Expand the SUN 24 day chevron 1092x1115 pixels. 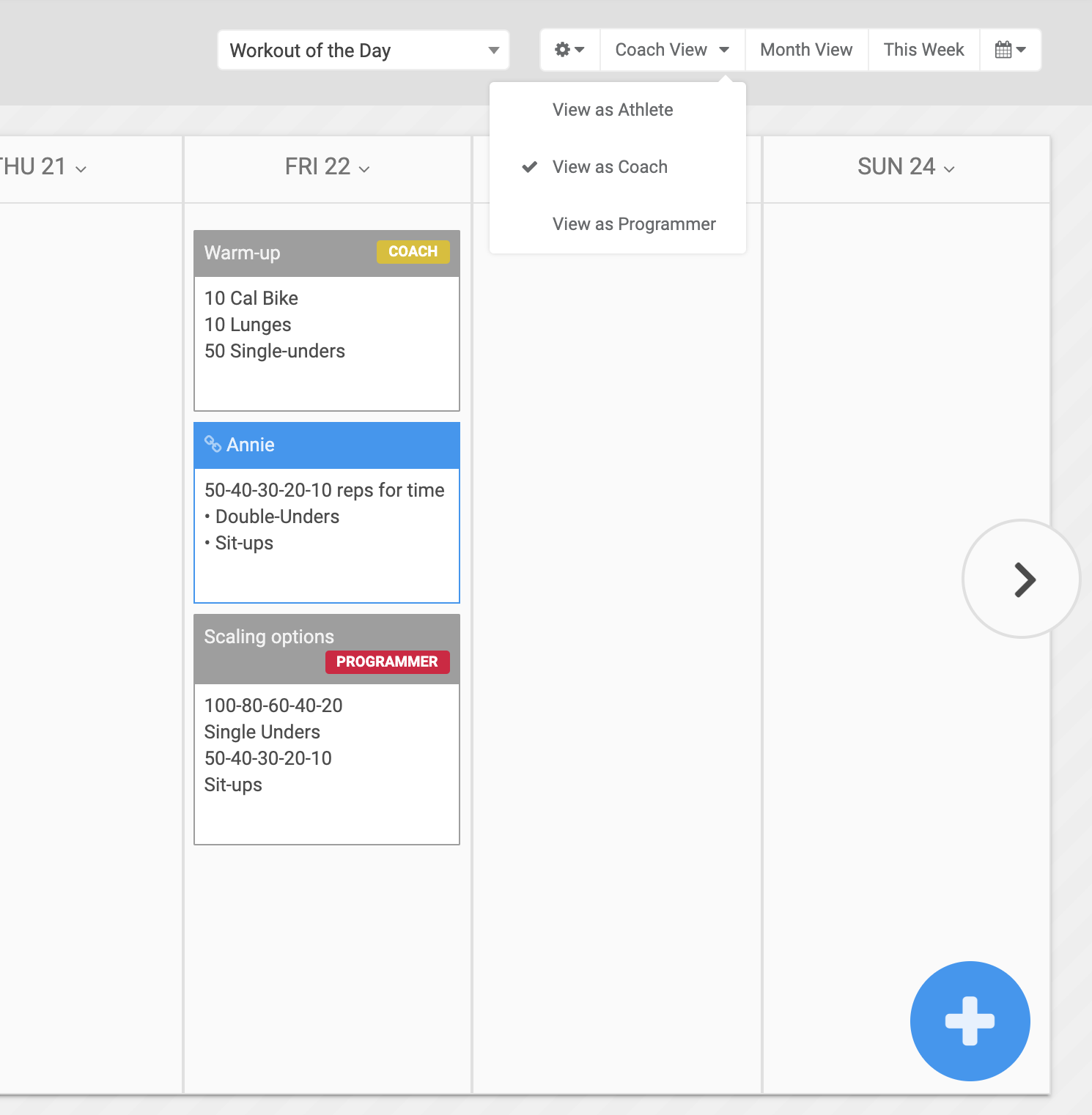pos(949,169)
